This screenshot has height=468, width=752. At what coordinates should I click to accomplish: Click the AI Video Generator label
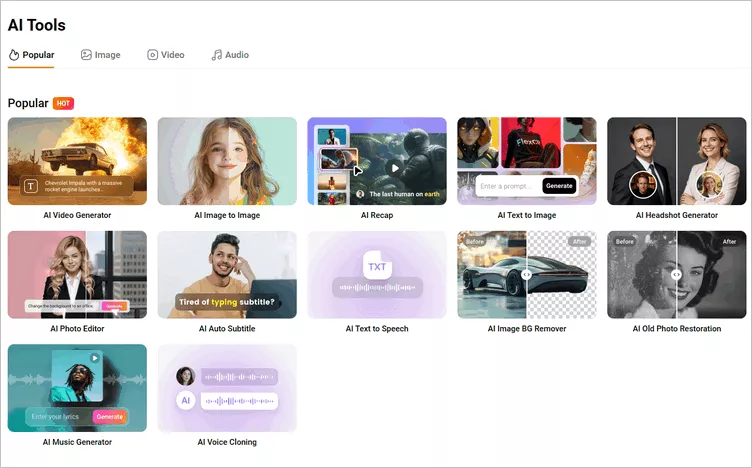coord(77,215)
